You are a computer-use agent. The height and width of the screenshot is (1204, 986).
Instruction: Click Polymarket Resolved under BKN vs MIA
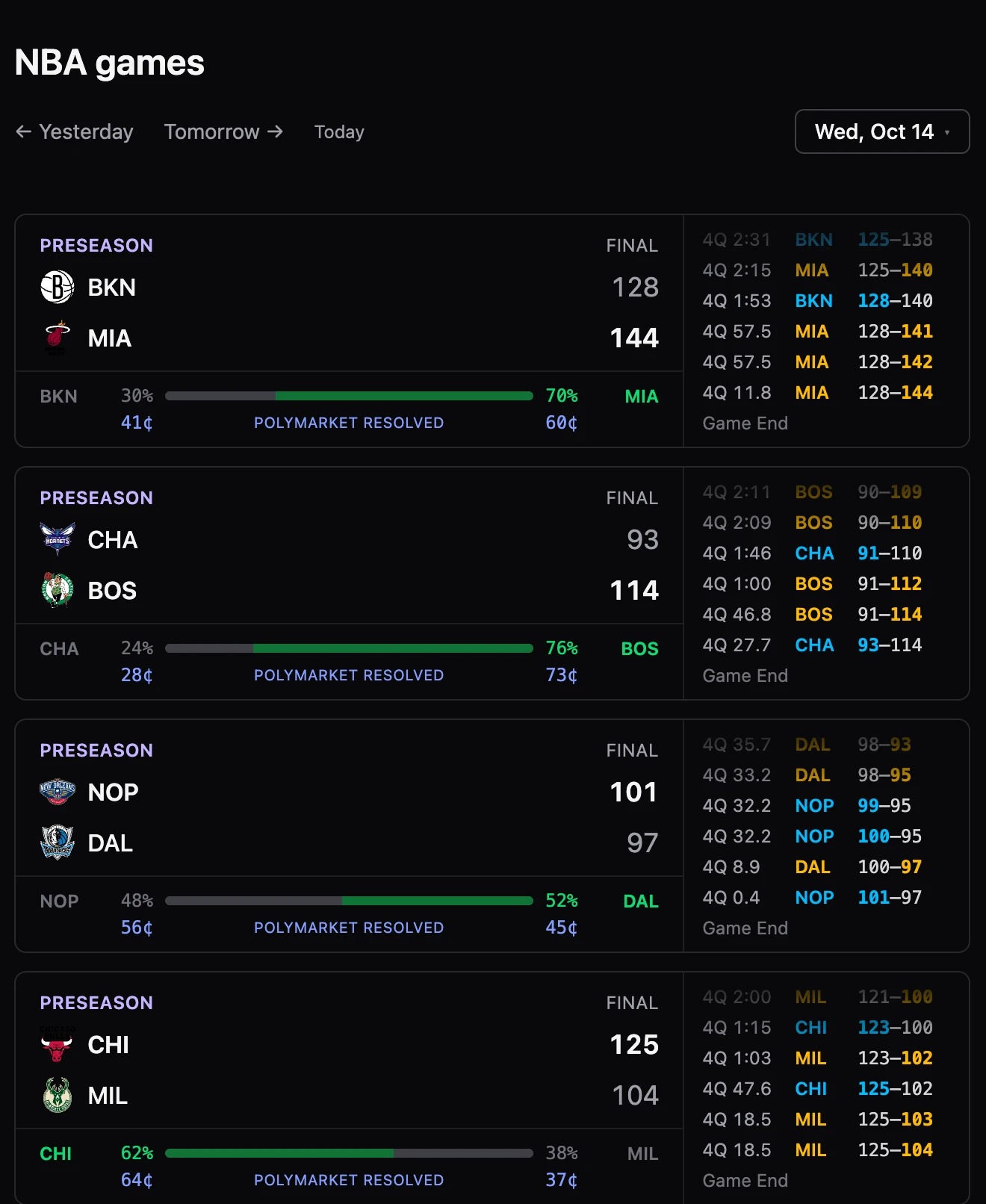click(x=349, y=423)
